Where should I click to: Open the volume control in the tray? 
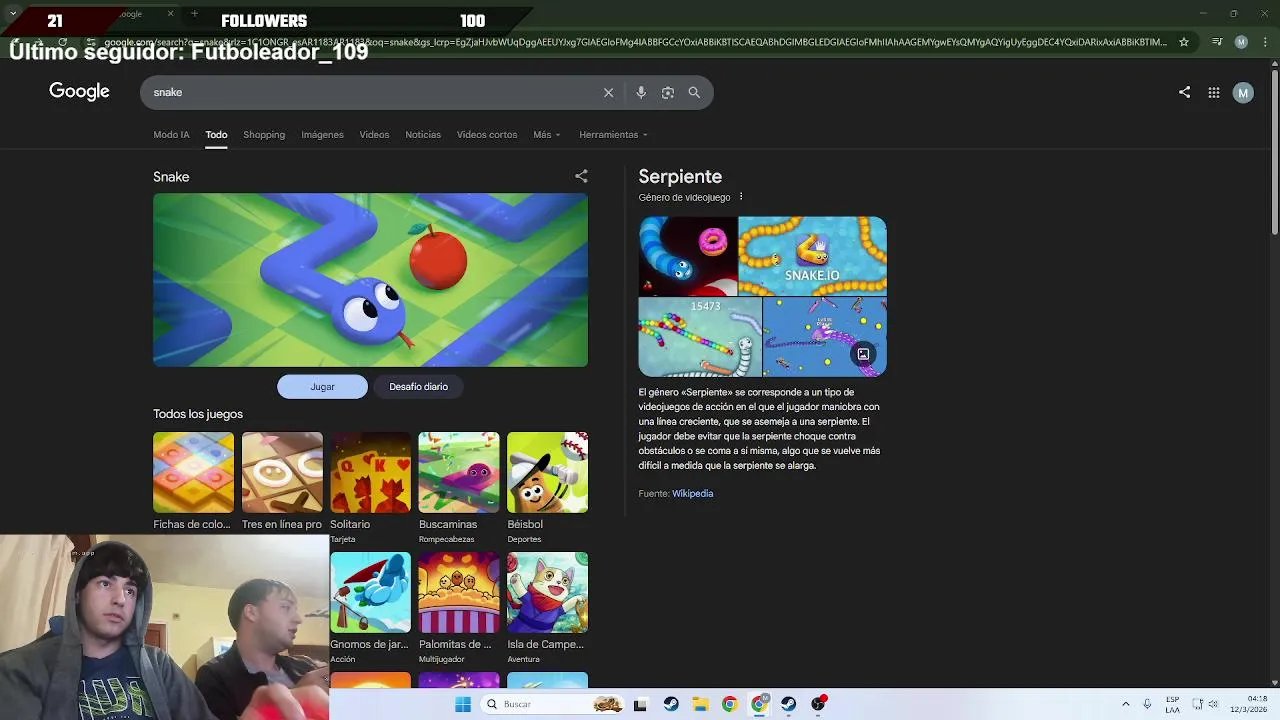point(1214,704)
